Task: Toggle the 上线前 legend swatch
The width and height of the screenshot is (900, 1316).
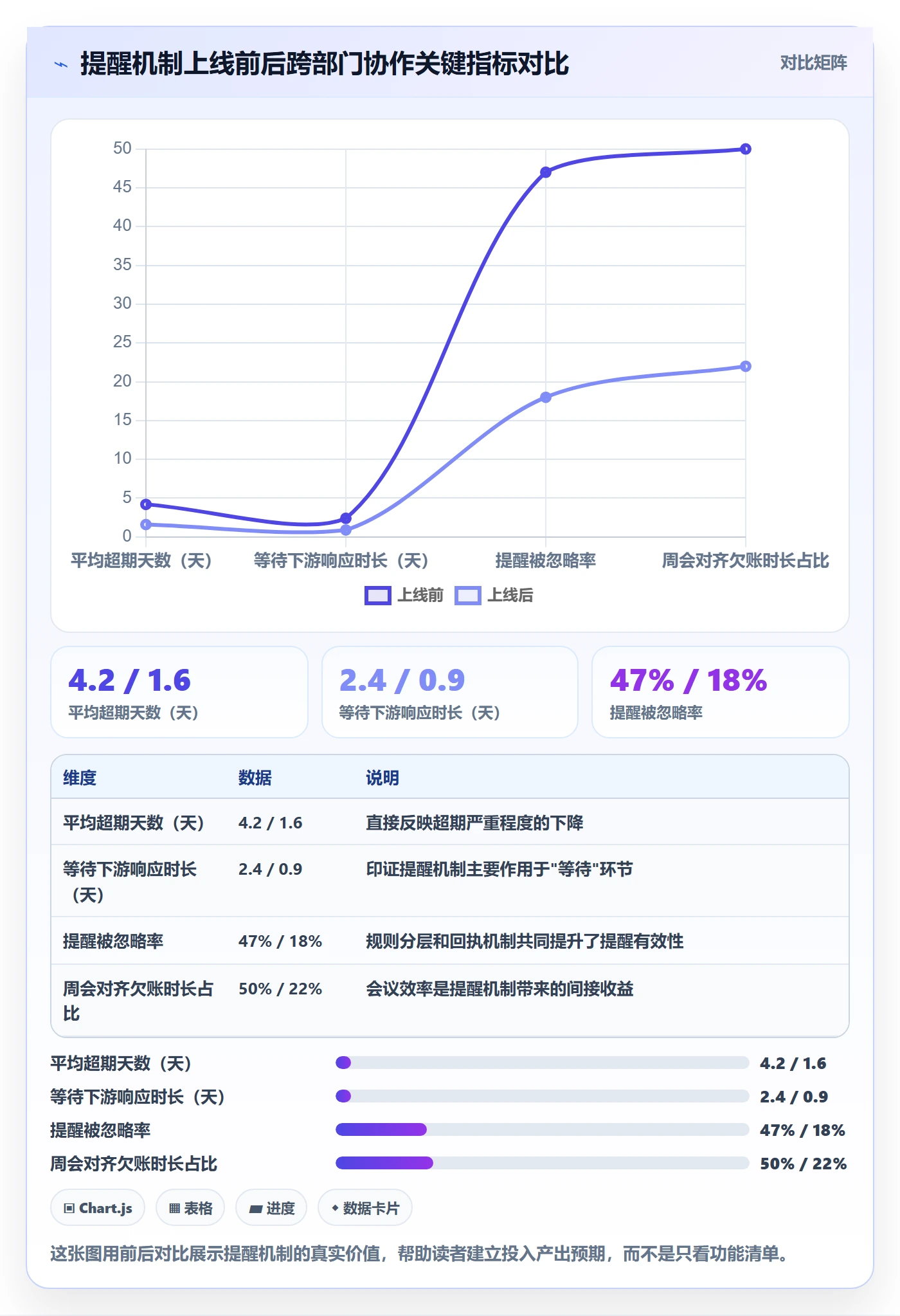Action: (377, 596)
